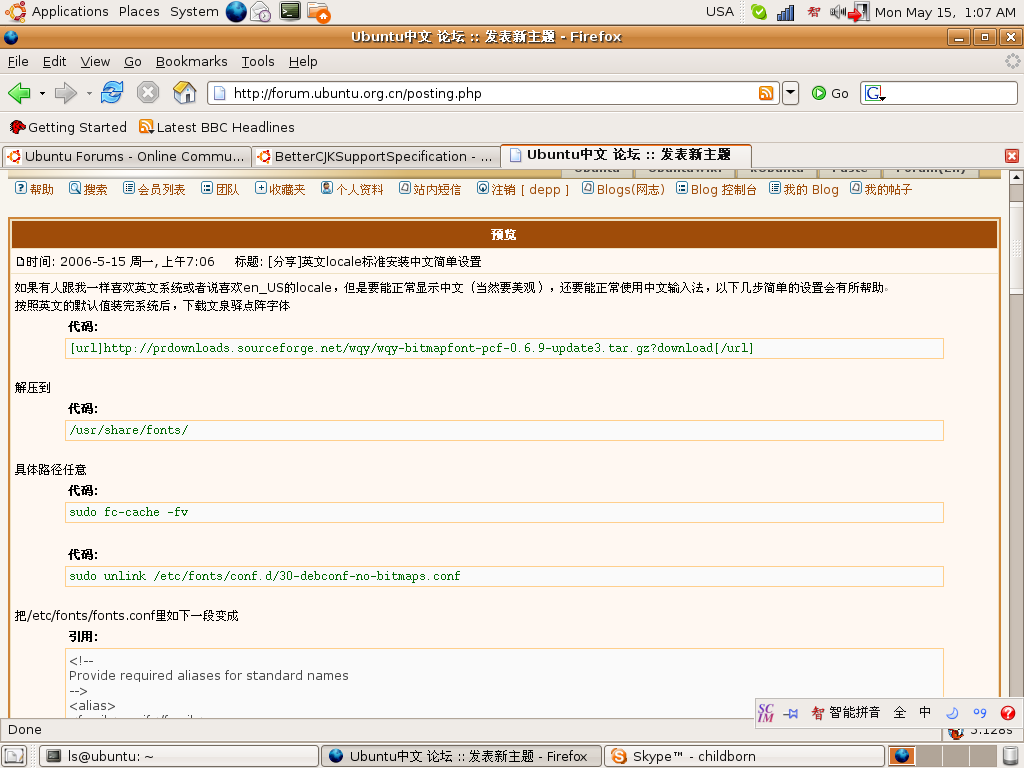Click the USA keyboard layout indicator
1024x768 pixels.
720,12
